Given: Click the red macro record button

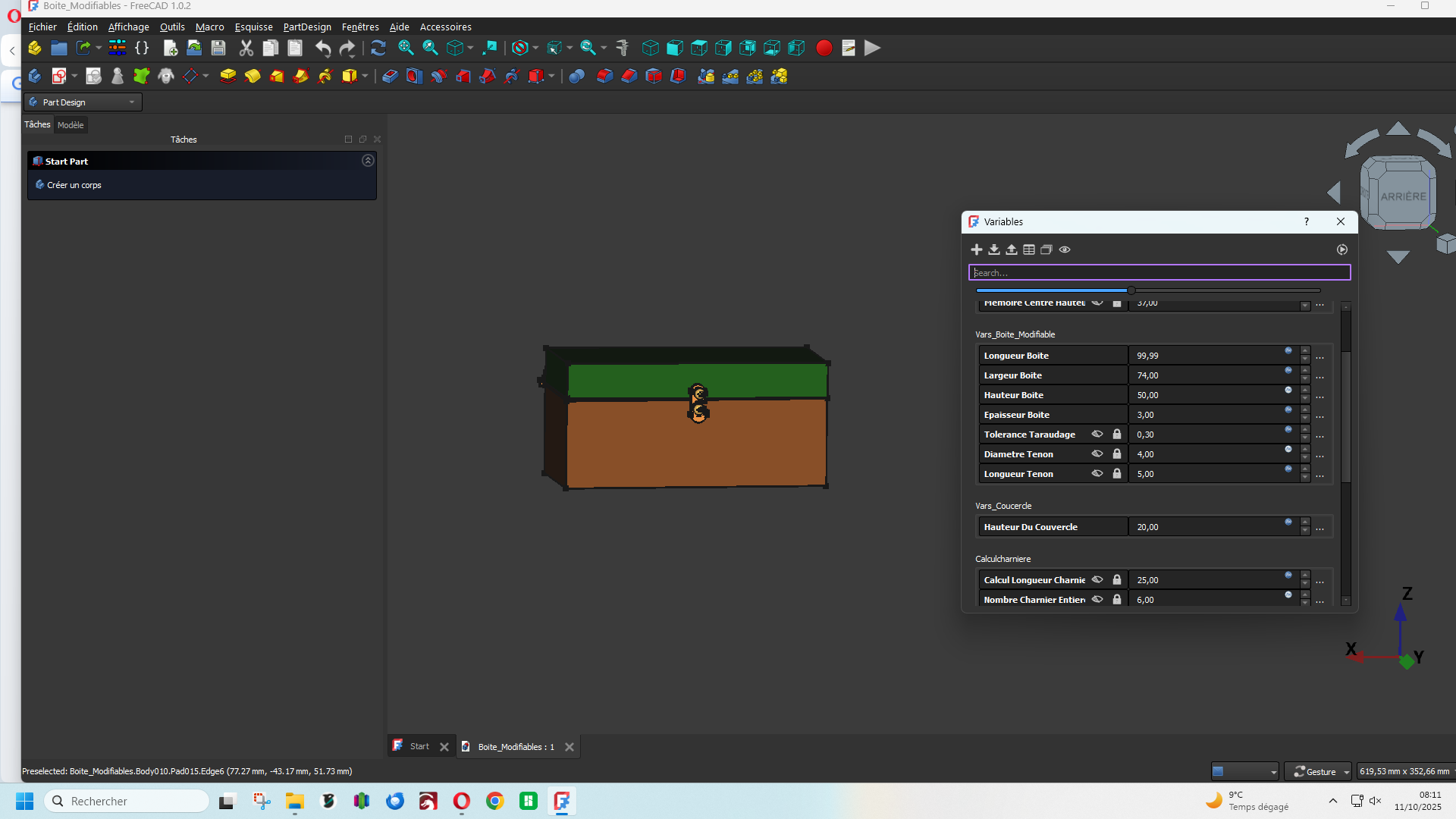Looking at the screenshot, I should (824, 49).
